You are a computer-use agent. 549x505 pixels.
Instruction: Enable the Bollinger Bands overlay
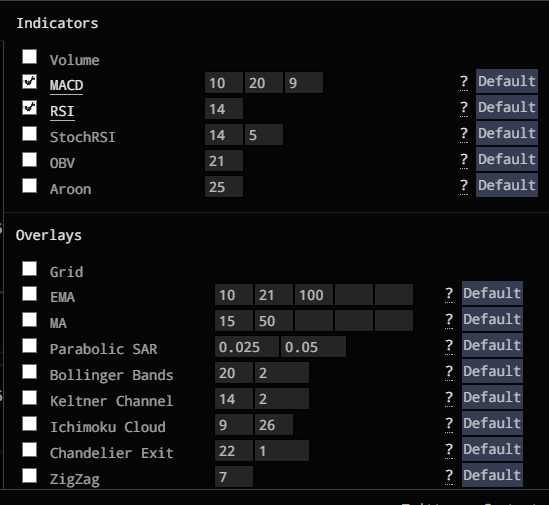(29, 372)
